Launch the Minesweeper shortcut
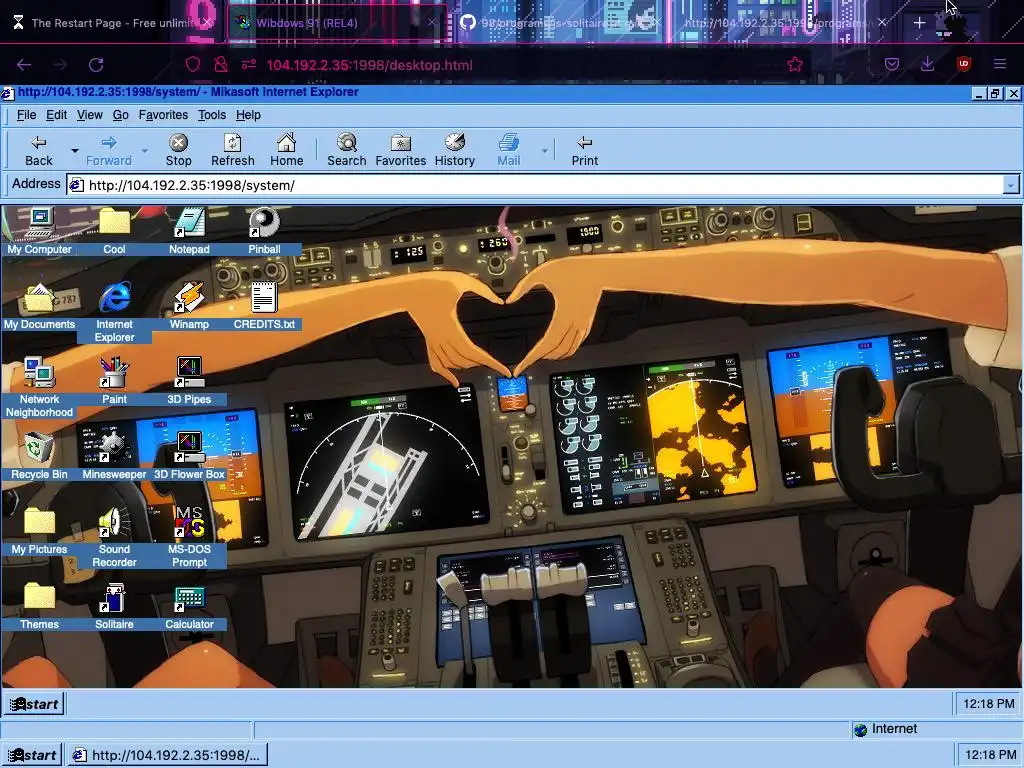 [x=114, y=456]
